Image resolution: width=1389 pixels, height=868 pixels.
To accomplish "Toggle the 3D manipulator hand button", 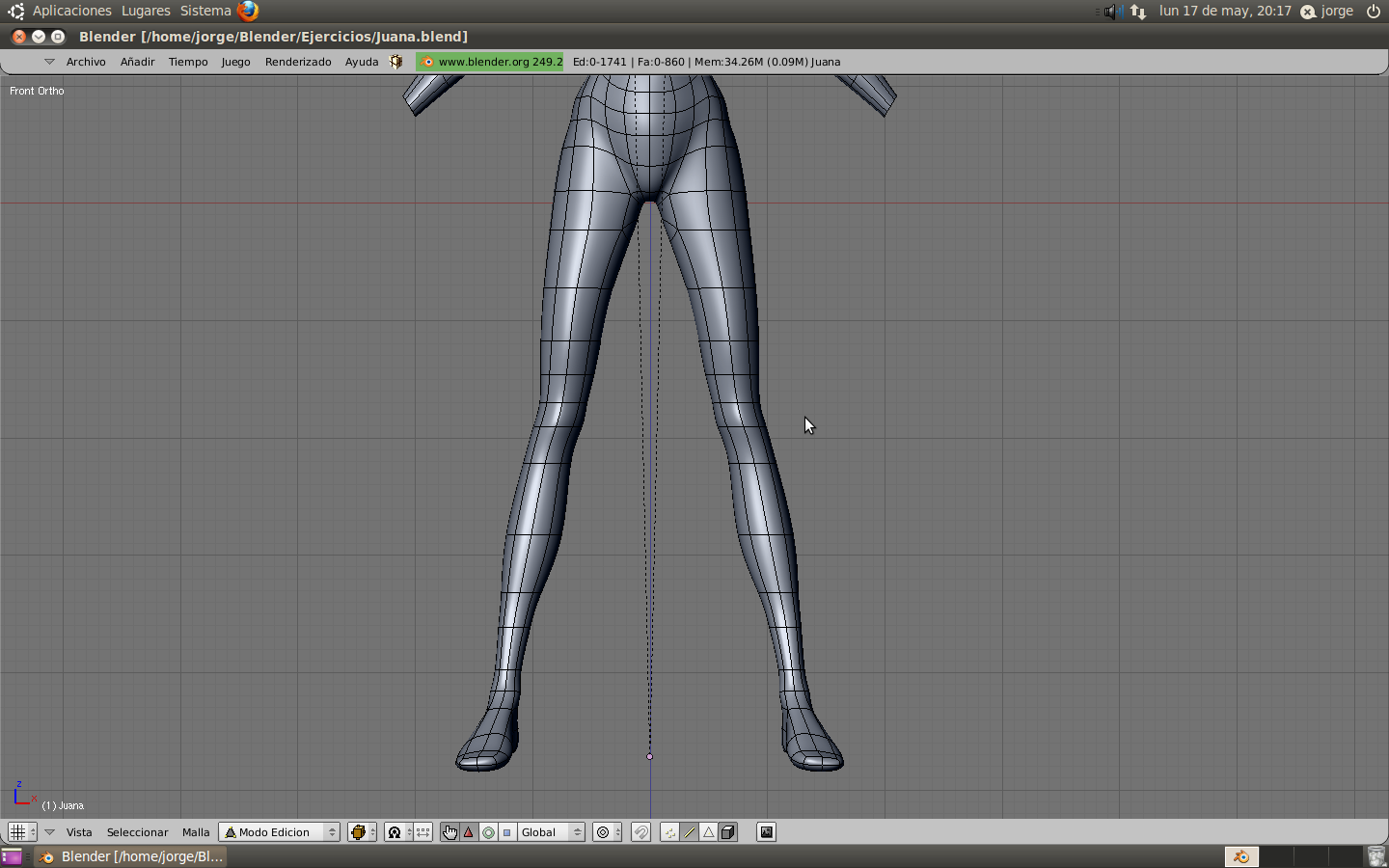I will [x=449, y=832].
